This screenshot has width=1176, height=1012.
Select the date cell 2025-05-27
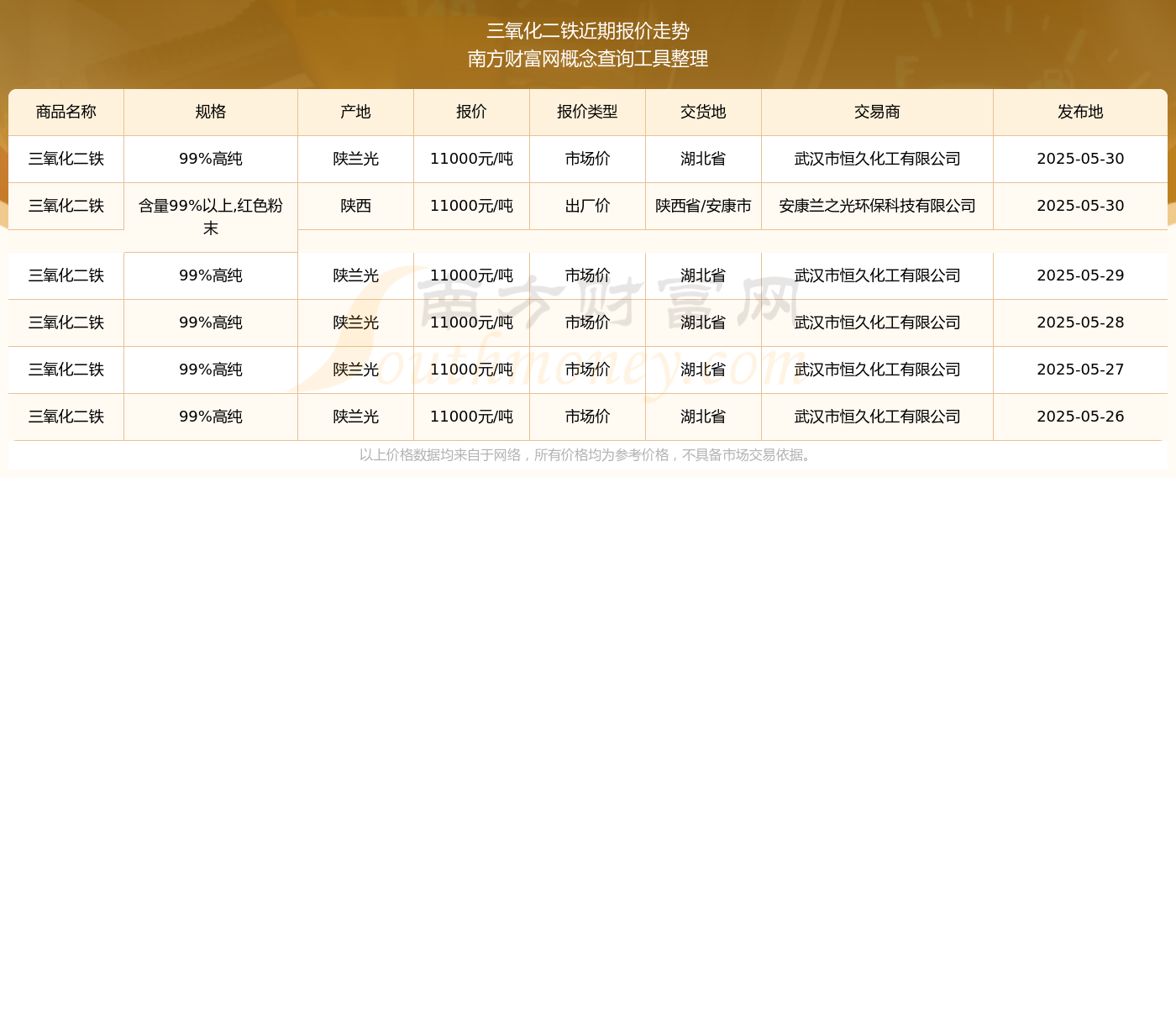pos(1080,370)
